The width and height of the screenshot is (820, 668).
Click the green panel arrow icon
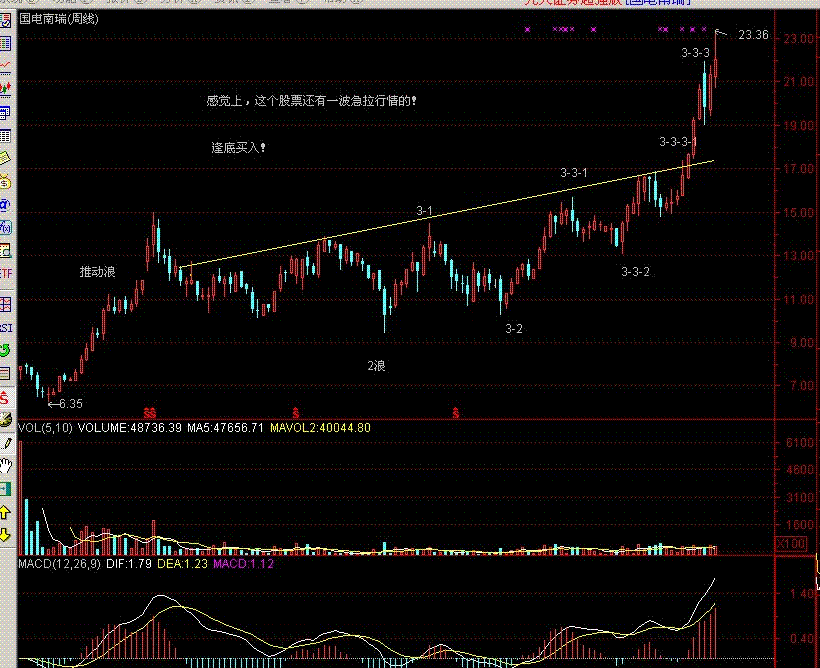click(5, 489)
